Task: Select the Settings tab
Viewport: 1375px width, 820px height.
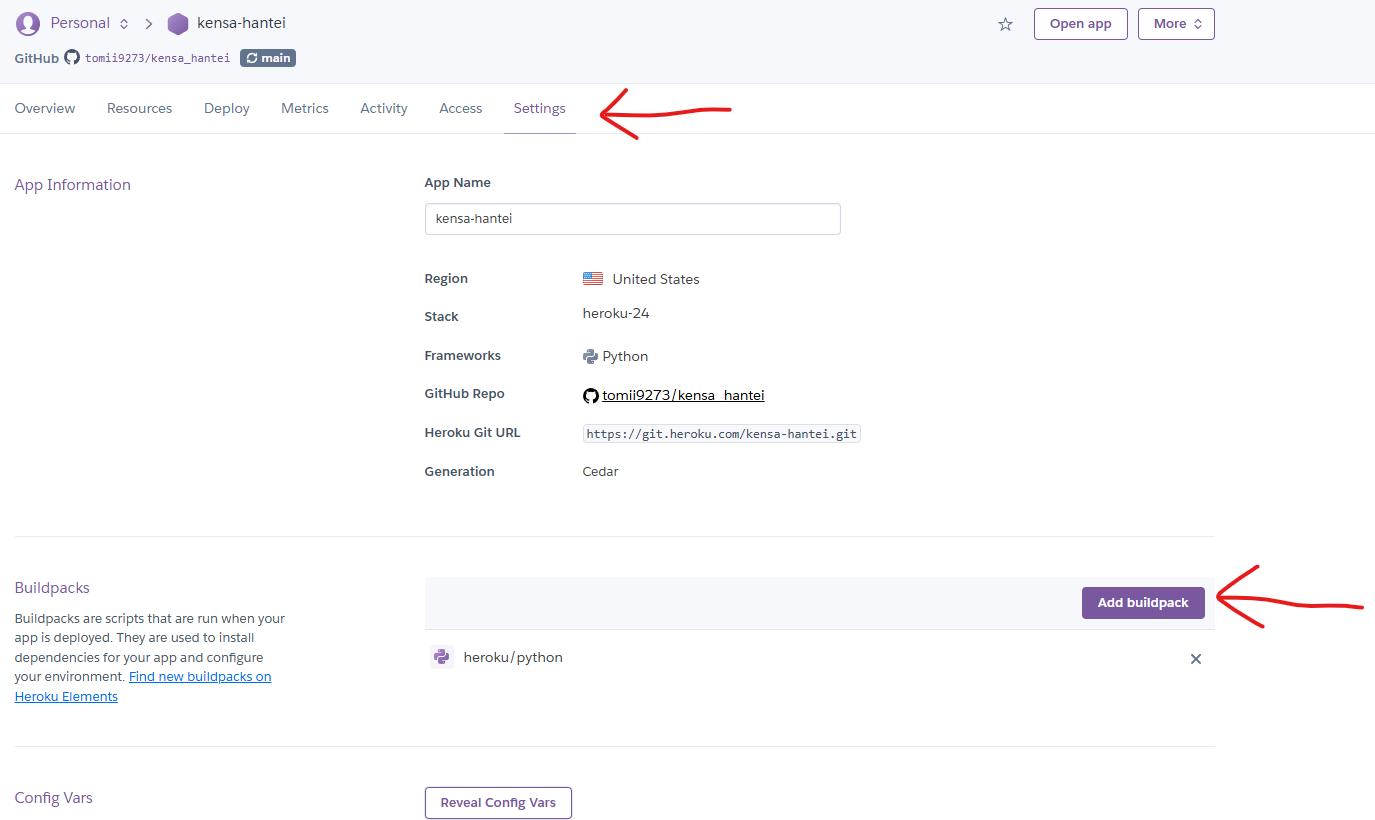Action: [540, 108]
